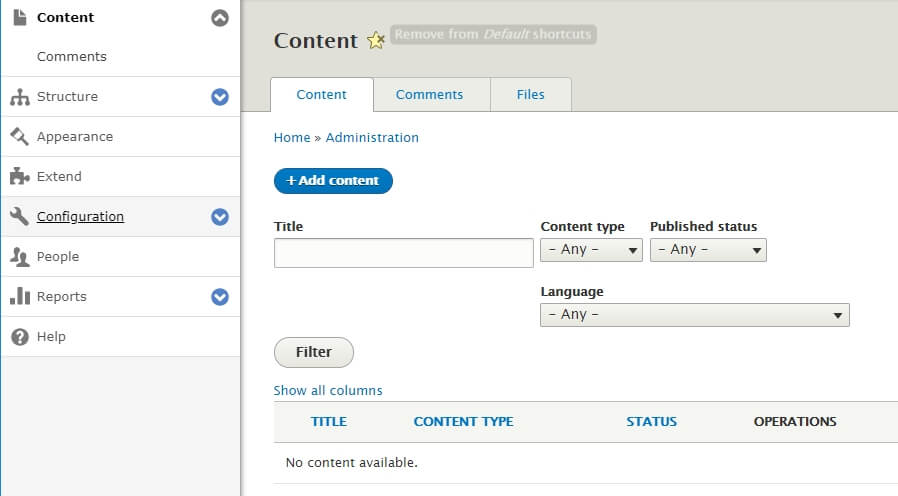Expand the Reports menu section
The image size is (898, 496).
[x=220, y=297]
